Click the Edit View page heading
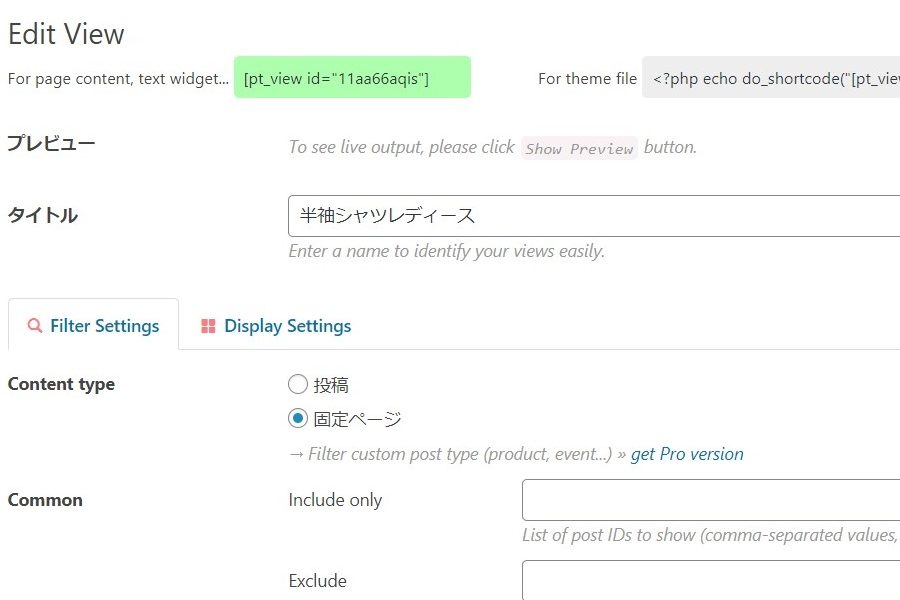The width and height of the screenshot is (900, 600). point(66,34)
